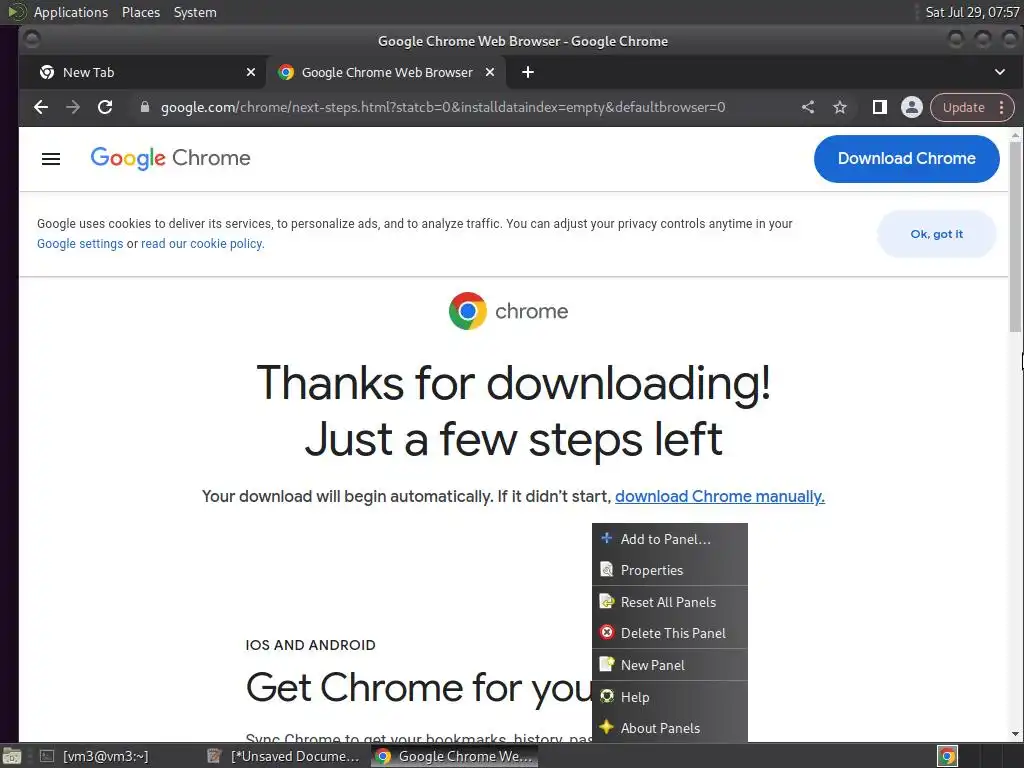Screen dimensions: 1024x768
Task: Click the page vertical scrollbar
Action: (x=1015, y=236)
